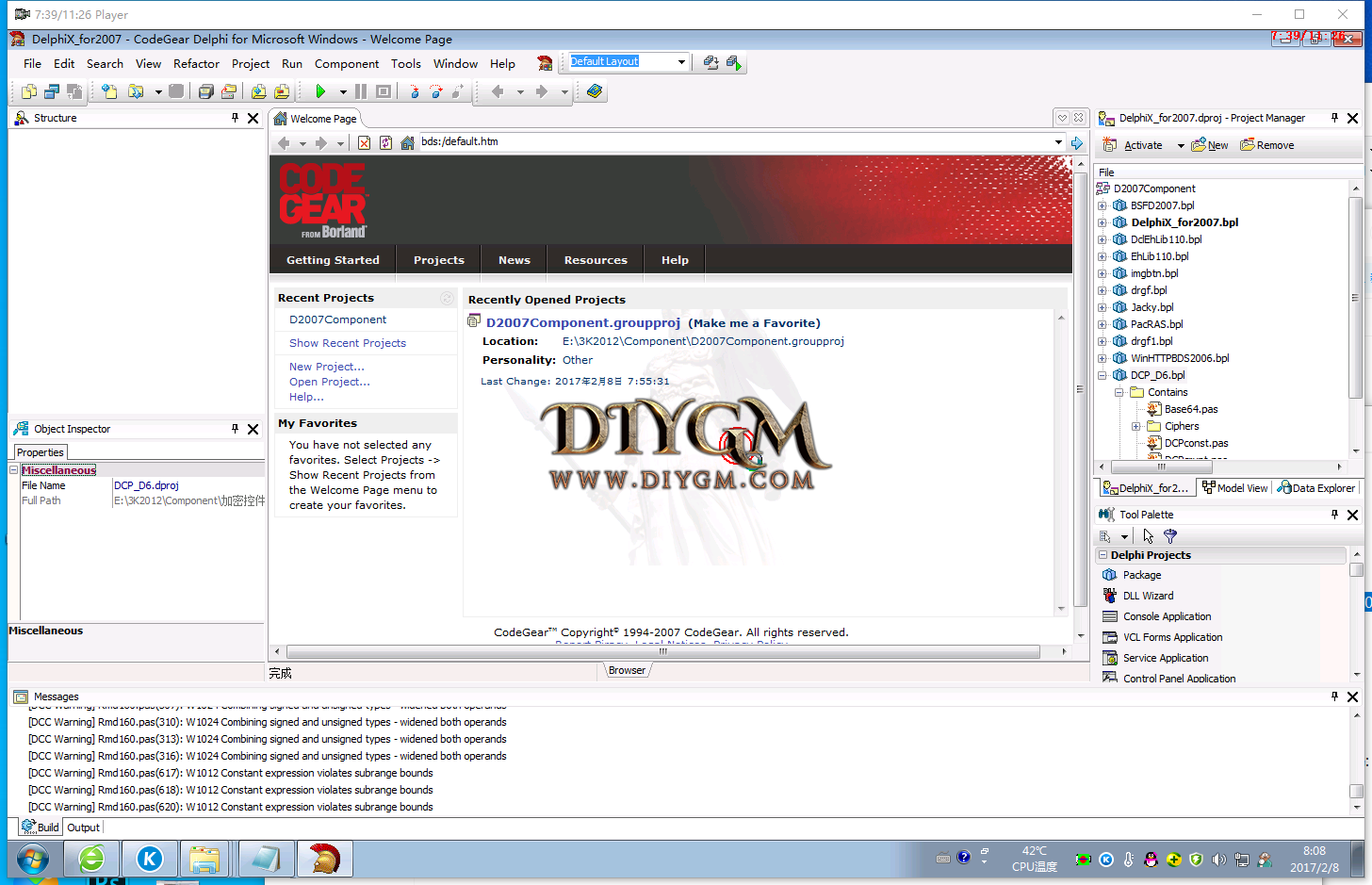
Task: Switch to the Model View tab
Action: [x=1235, y=487]
